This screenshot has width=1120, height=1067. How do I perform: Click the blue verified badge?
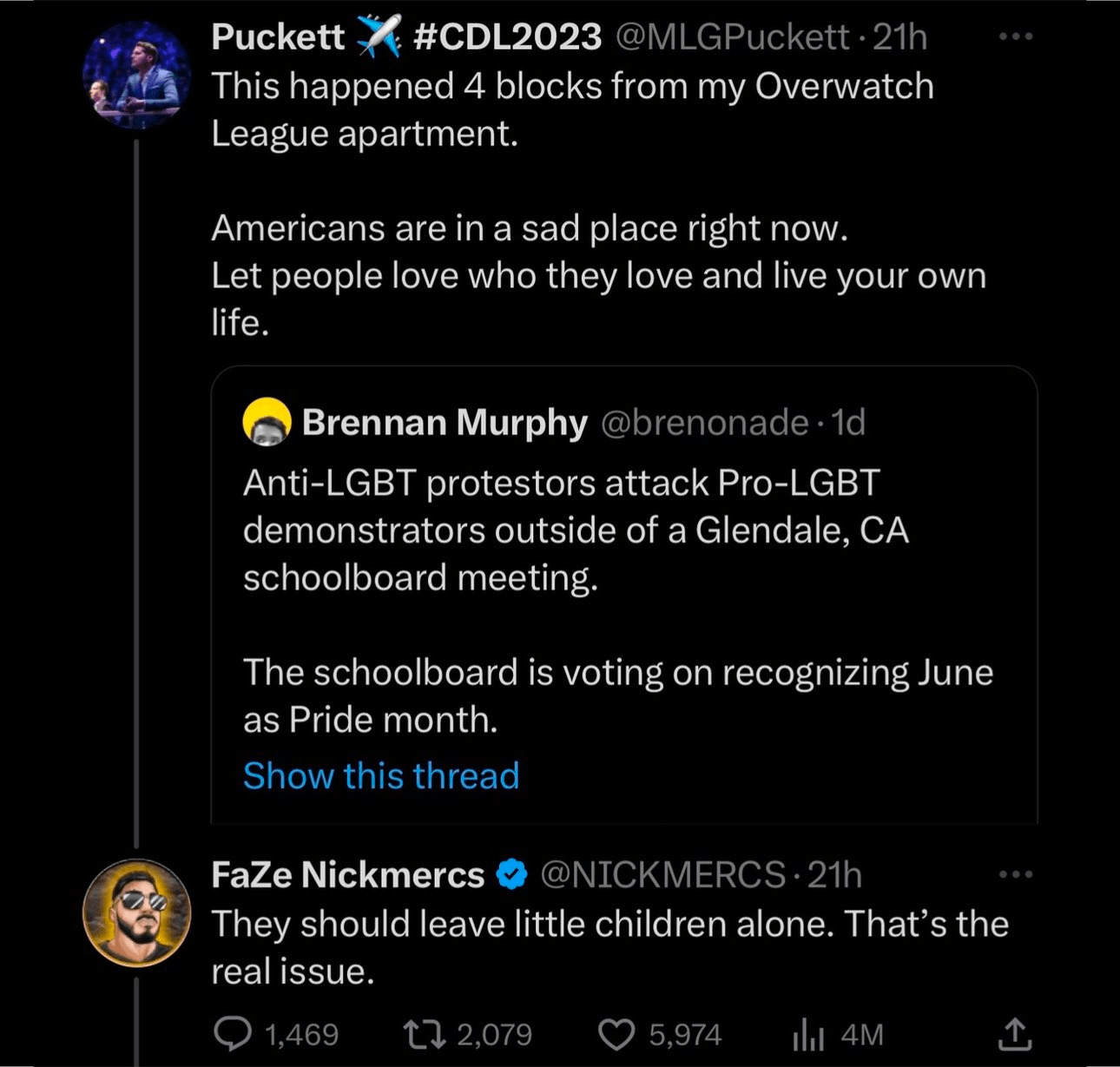[x=512, y=874]
